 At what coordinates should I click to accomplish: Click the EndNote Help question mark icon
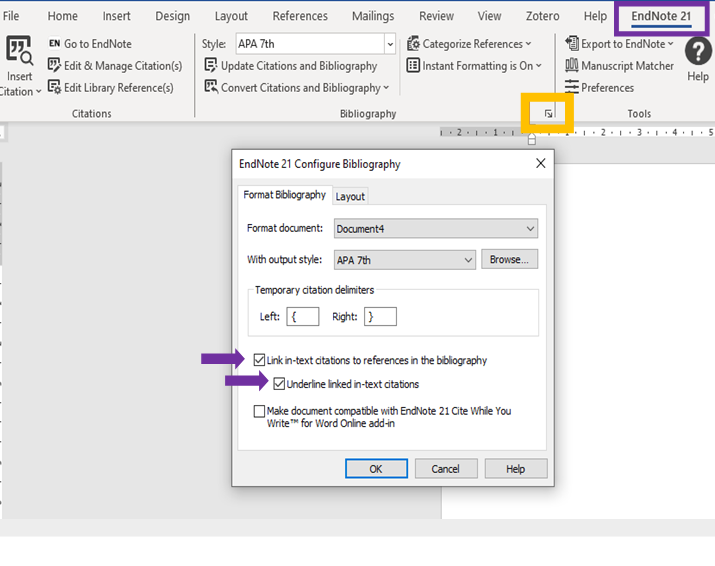click(697, 53)
